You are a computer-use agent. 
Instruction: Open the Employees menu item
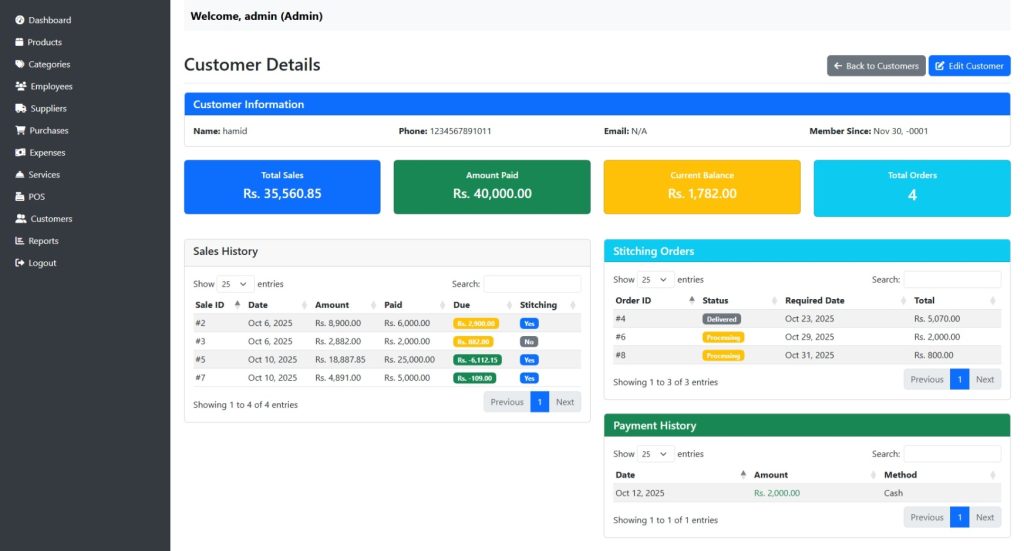pos(51,86)
